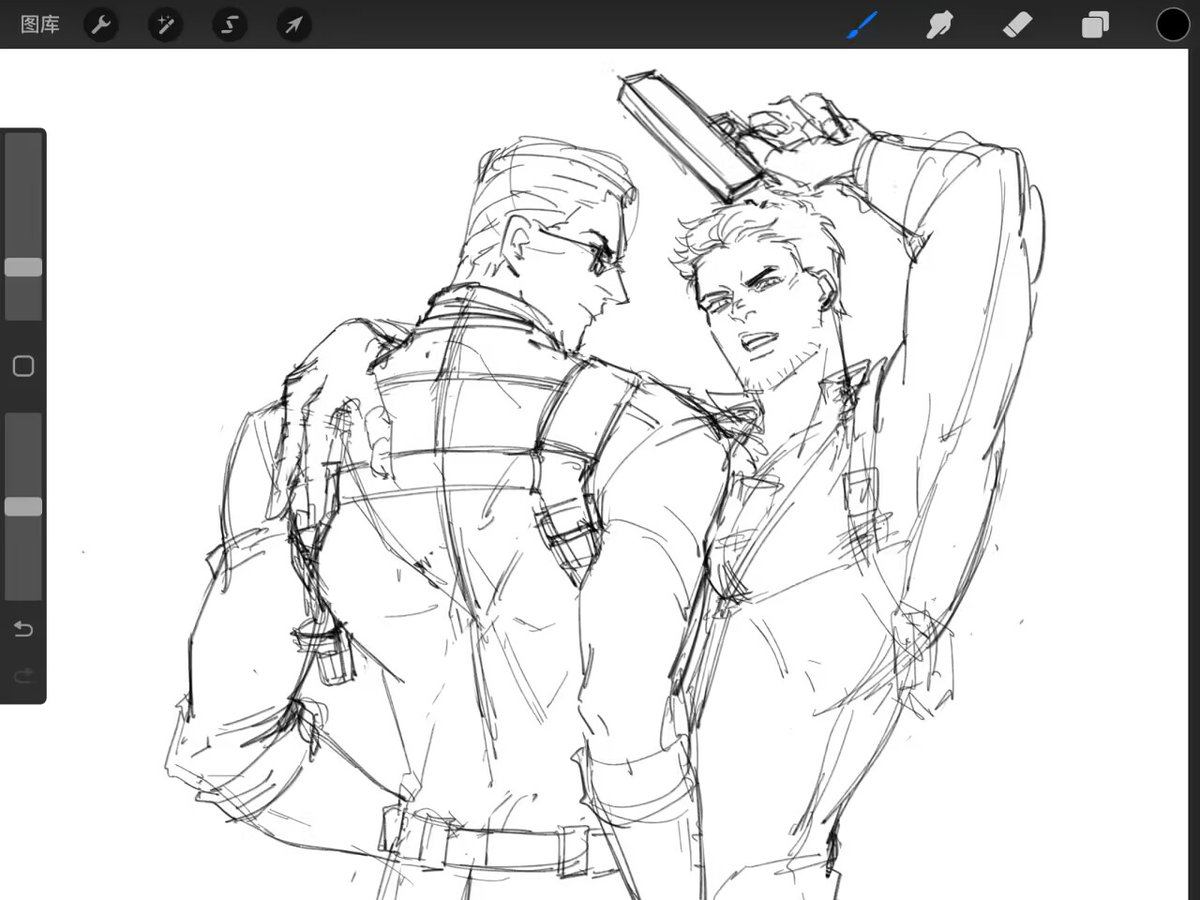Tap the undo arrow in the sidebar
Screen dimensions: 1200x900
pyautogui.click(x=23, y=628)
